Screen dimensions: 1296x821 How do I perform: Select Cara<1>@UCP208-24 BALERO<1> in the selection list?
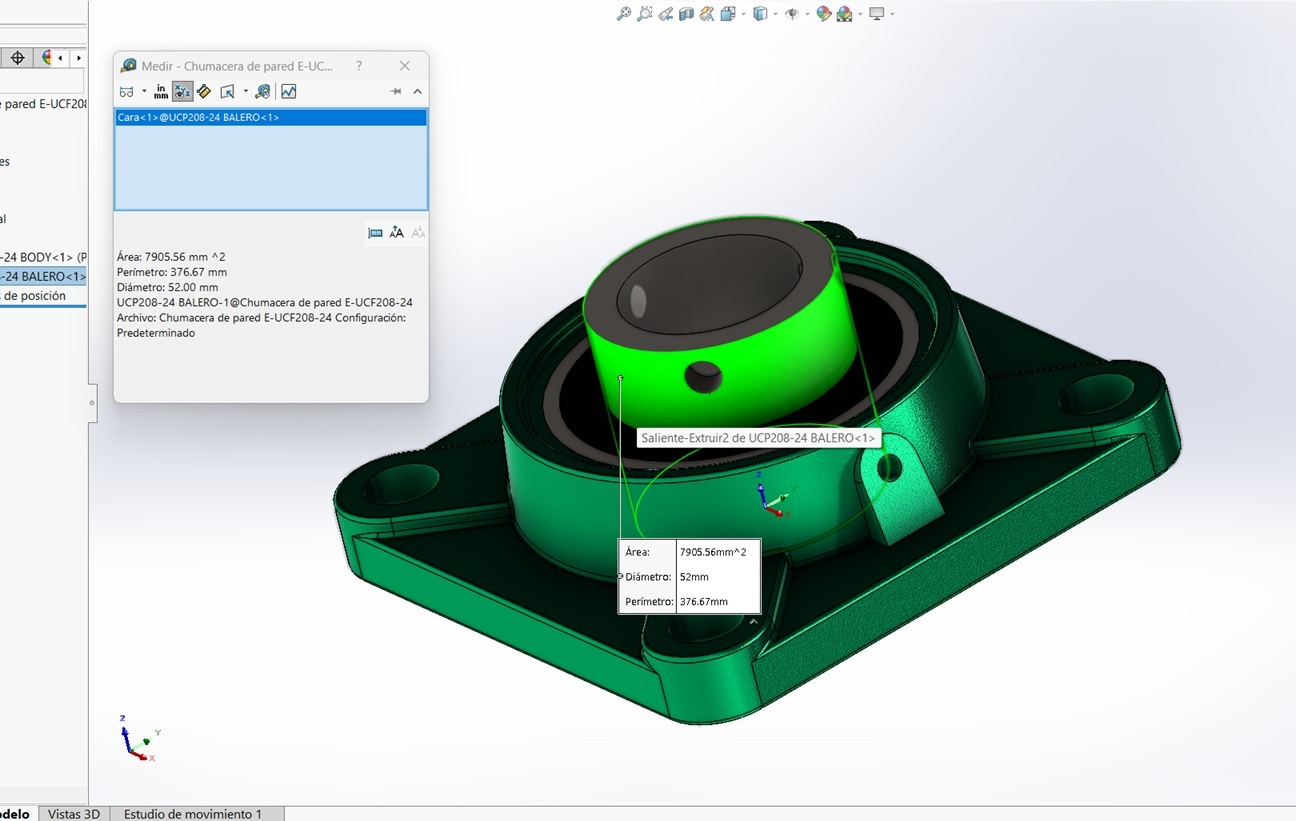[x=271, y=117]
